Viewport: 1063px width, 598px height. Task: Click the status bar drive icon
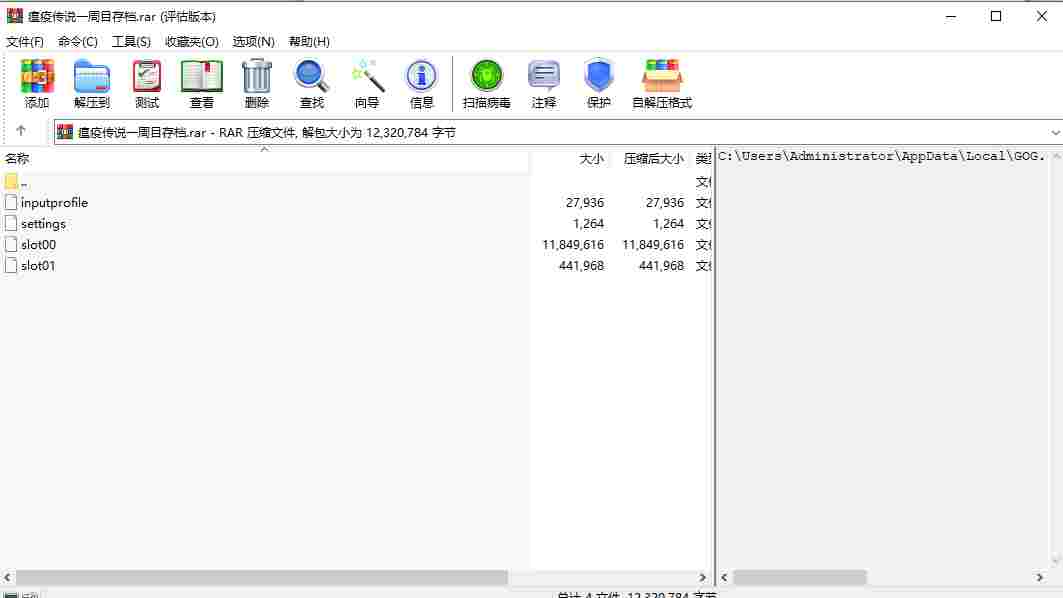pyautogui.click(x=11, y=595)
